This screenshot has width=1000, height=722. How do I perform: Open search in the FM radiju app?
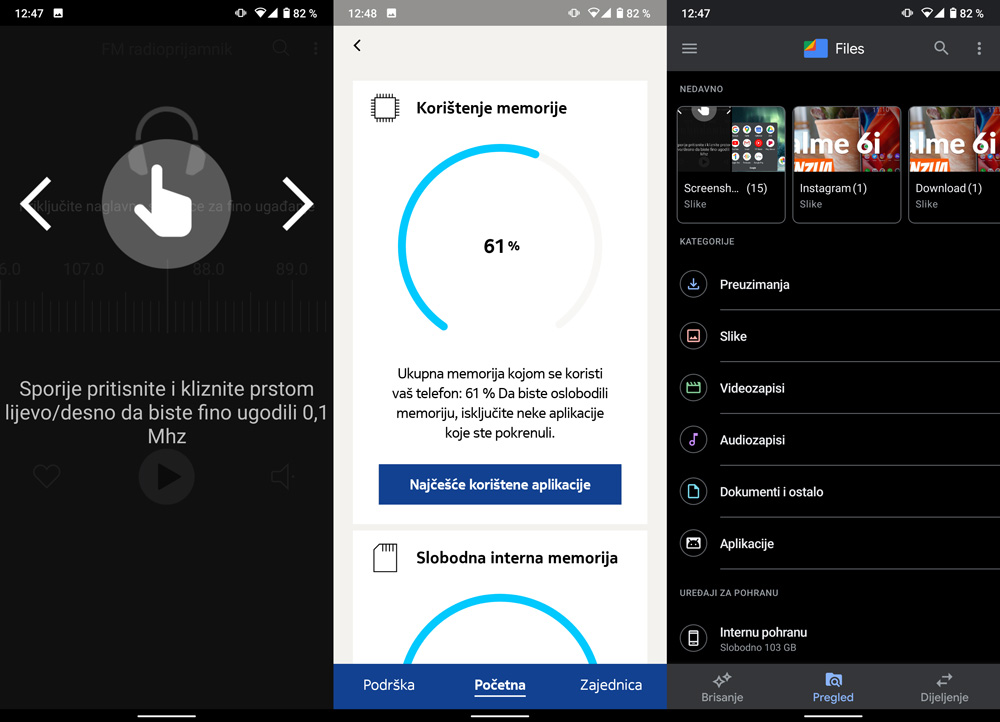point(281,48)
